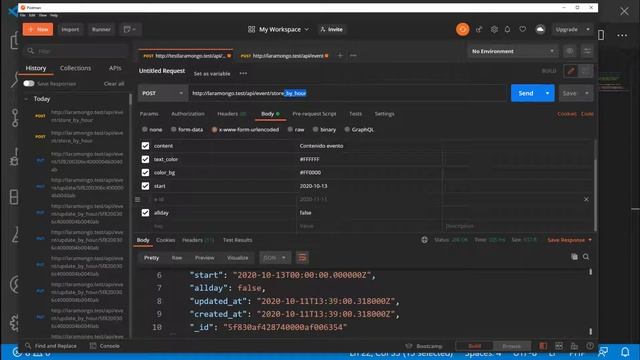The height and width of the screenshot is (360, 640).
Task: Click the Runner button
Action: pyautogui.click(x=101, y=29)
